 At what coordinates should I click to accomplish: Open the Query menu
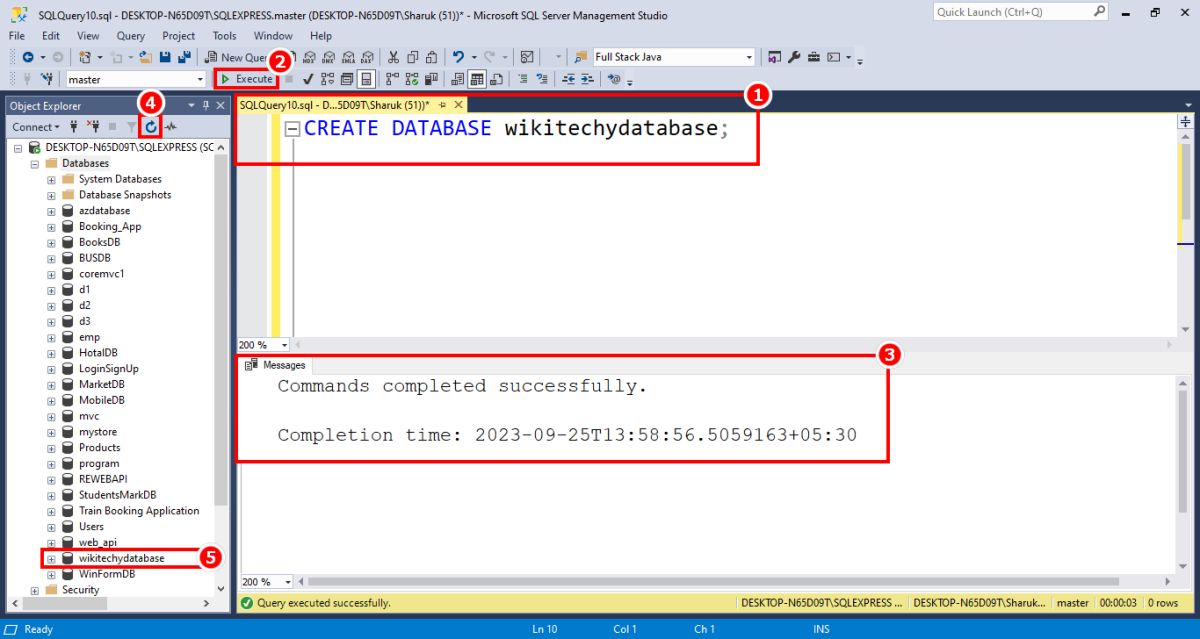pyautogui.click(x=131, y=36)
